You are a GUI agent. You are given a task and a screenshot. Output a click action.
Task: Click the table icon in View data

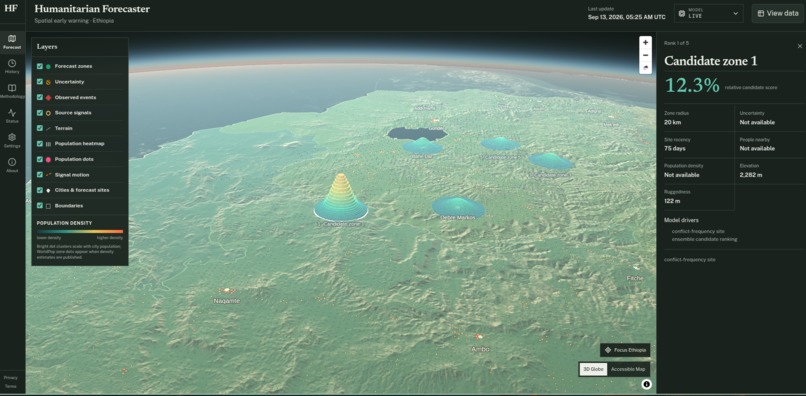761,13
